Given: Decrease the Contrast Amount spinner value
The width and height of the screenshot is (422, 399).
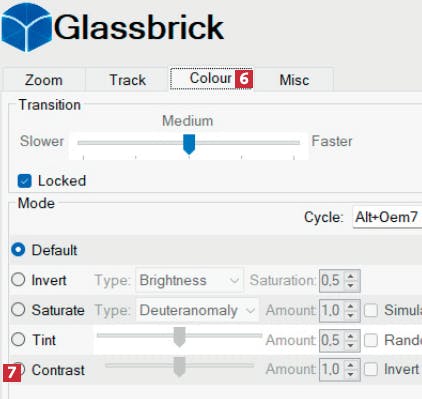Looking at the screenshot, I should click(x=350, y=374).
